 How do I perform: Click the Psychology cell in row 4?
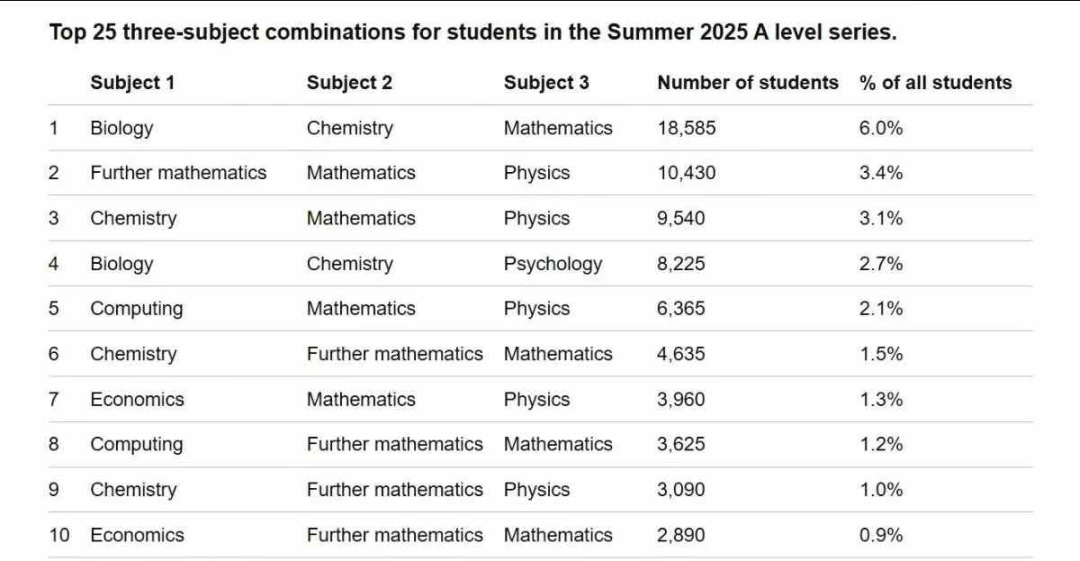tap(553, 264)
